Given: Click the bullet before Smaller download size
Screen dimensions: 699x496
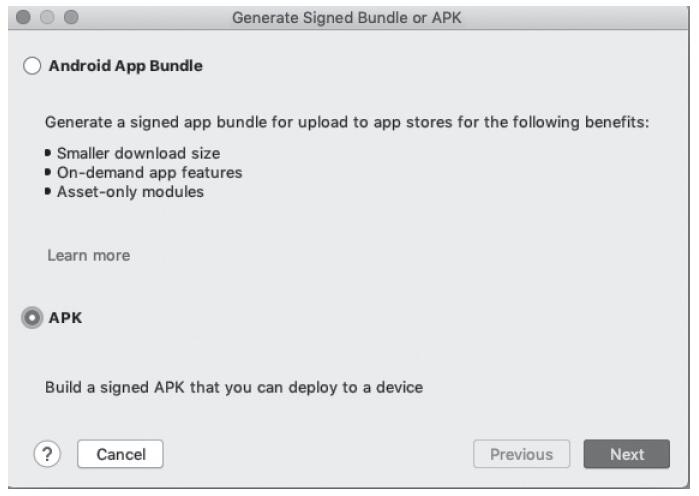Looking at the screenshot, I should click(49, 154).
